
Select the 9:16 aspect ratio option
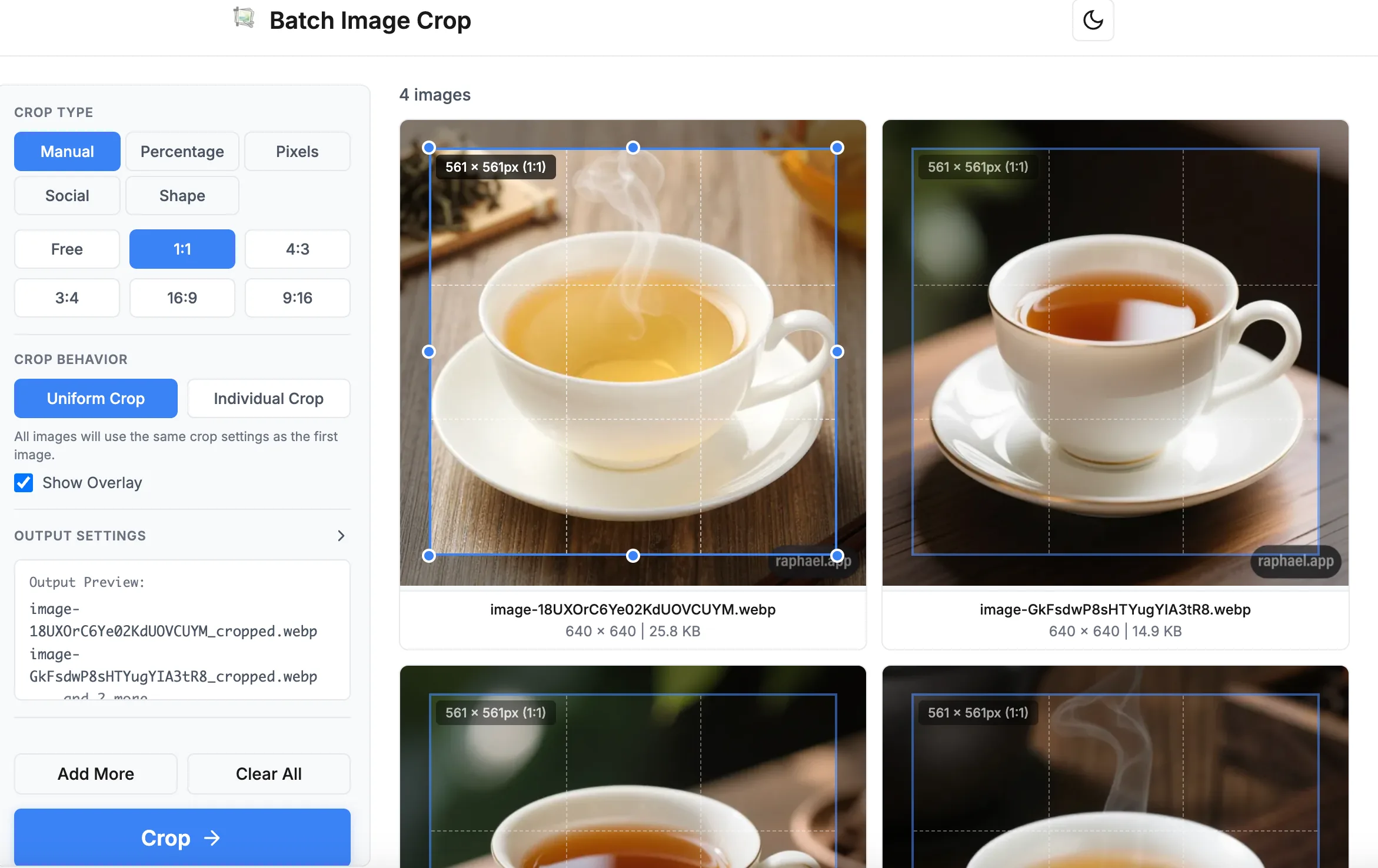pyautogui.click(x=297, y=298)
